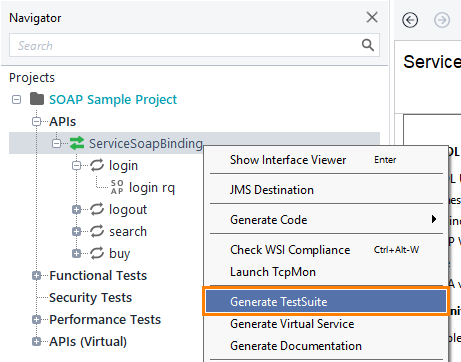Select the login operation label
Viewport: 461px width, 362px height.
(123, 166)
